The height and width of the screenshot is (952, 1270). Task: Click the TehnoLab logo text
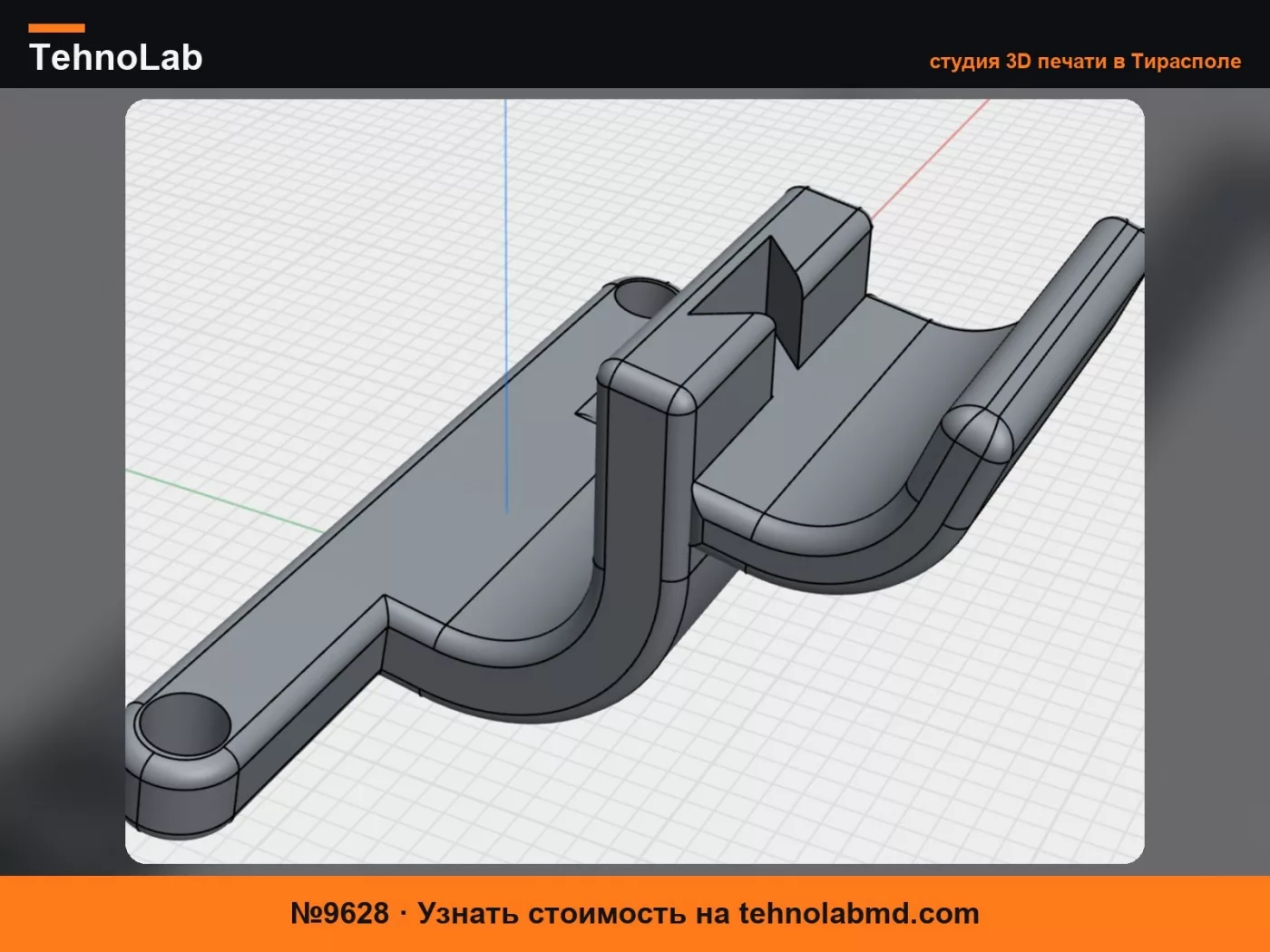pos(116,57)
